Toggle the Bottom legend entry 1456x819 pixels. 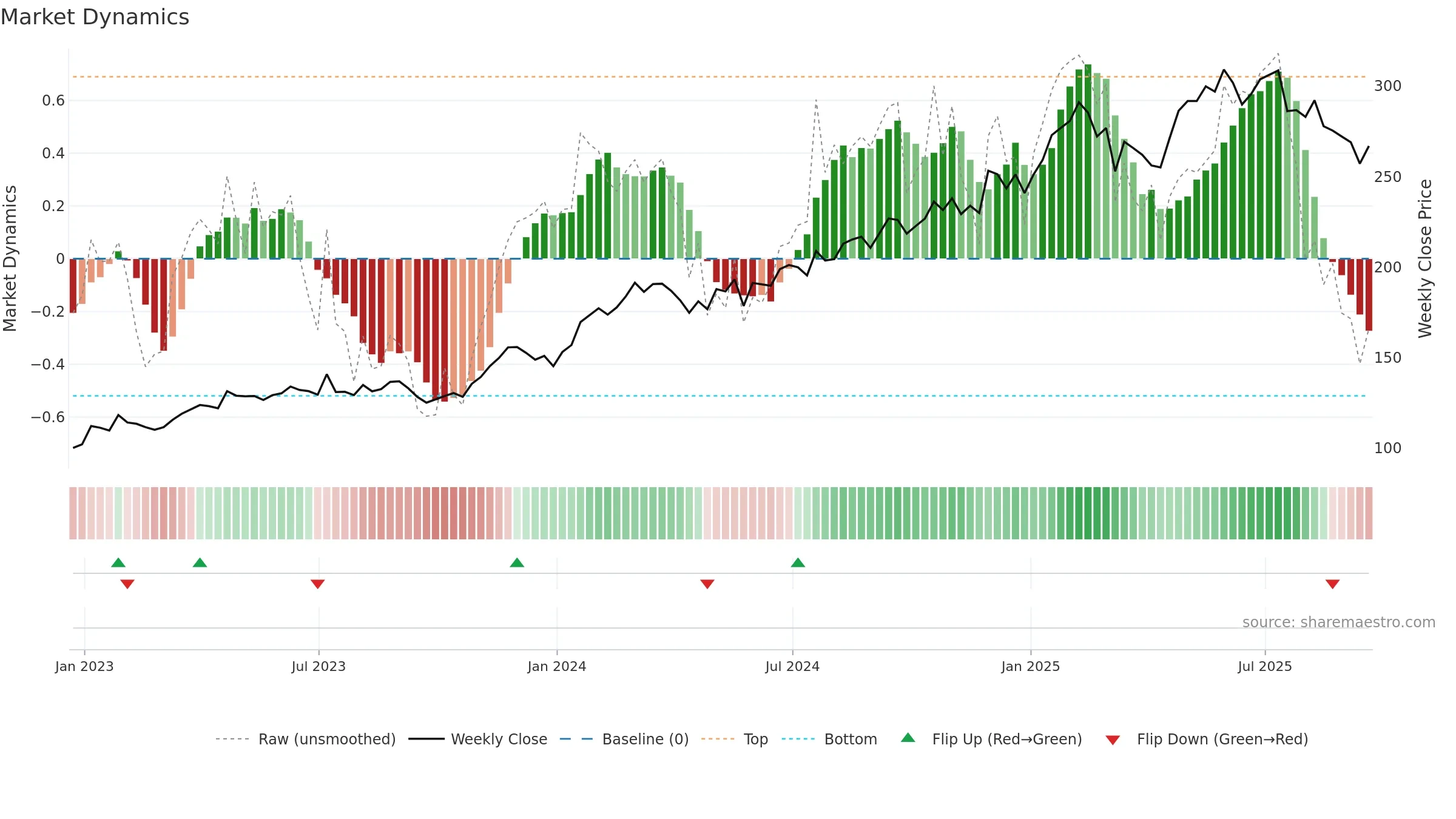point(829,739)
